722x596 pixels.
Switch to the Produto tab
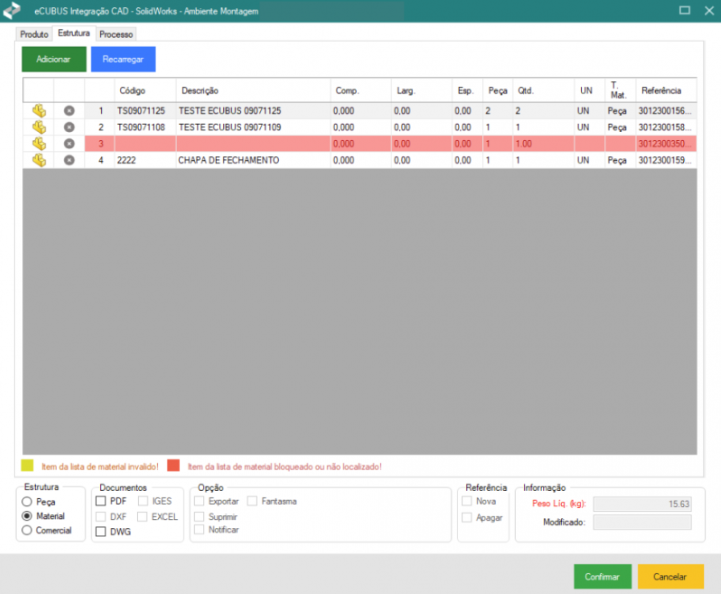pyautogui.click(x=34, y=34)
